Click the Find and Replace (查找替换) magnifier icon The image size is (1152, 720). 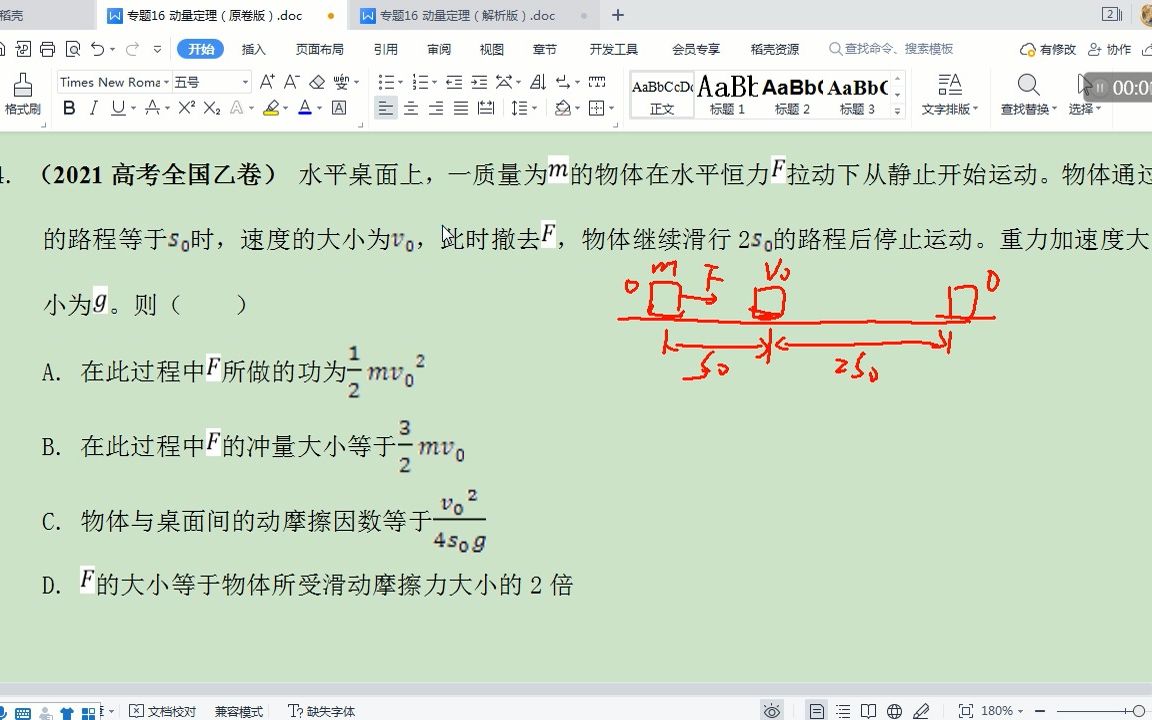click(x=1027, y=86)
